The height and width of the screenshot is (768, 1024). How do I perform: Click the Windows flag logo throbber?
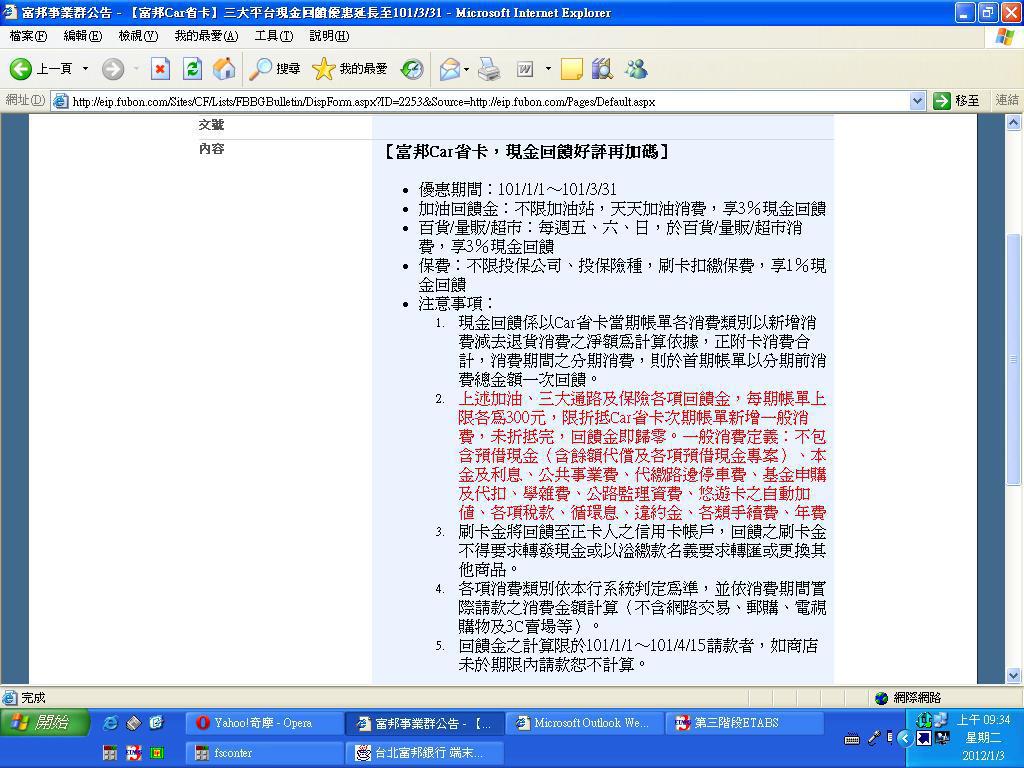1005,37
